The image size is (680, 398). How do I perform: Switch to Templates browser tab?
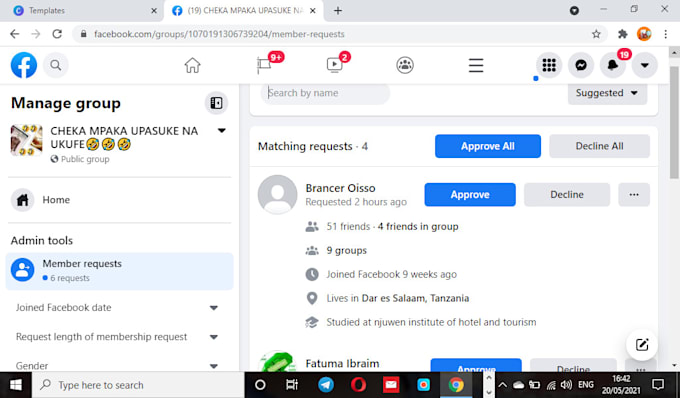82,11
